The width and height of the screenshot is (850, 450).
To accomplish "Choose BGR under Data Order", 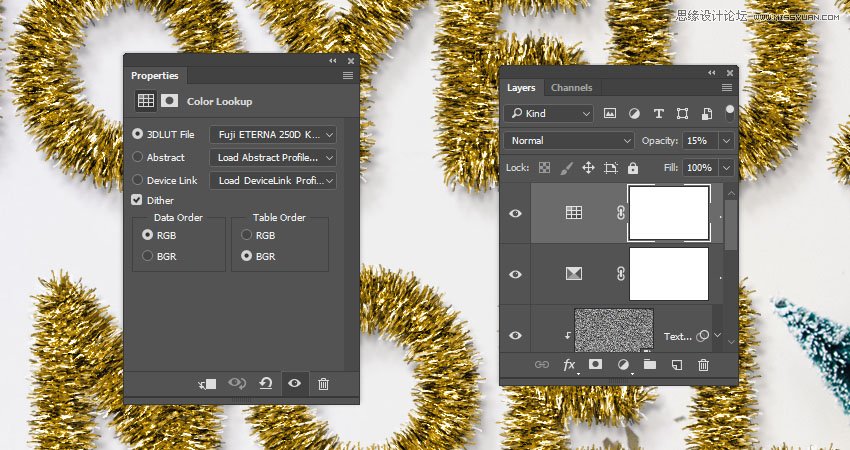I will click(x=148, y=256).
